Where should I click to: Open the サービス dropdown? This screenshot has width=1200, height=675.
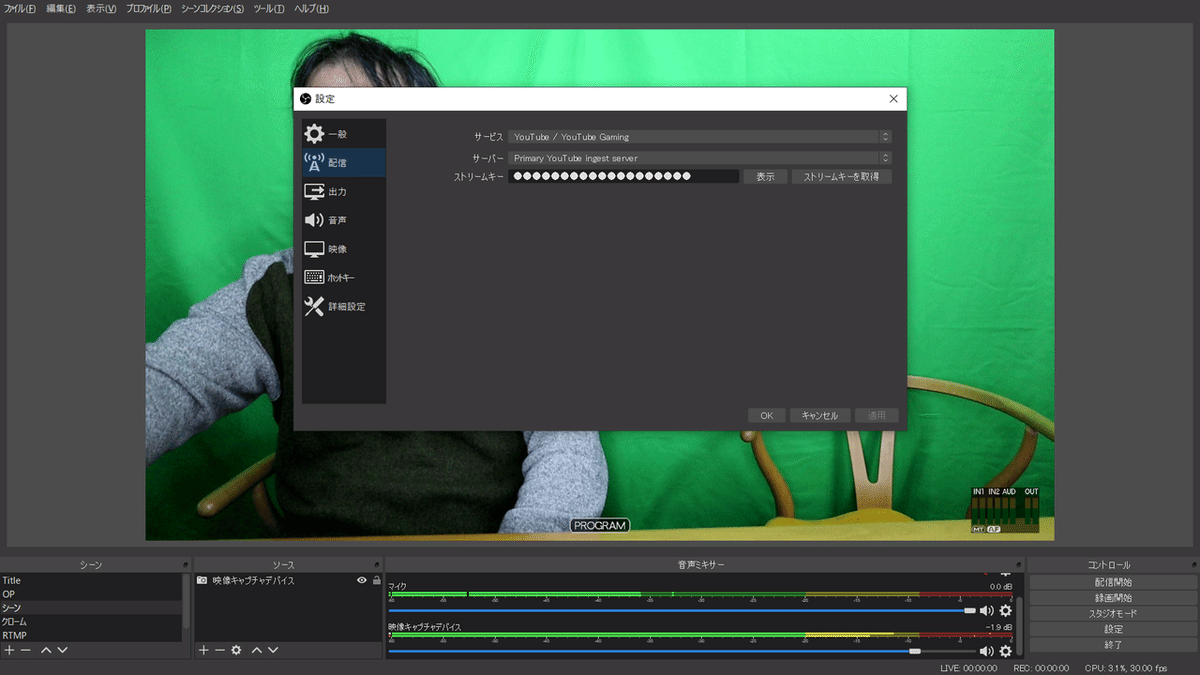(700, 136)
